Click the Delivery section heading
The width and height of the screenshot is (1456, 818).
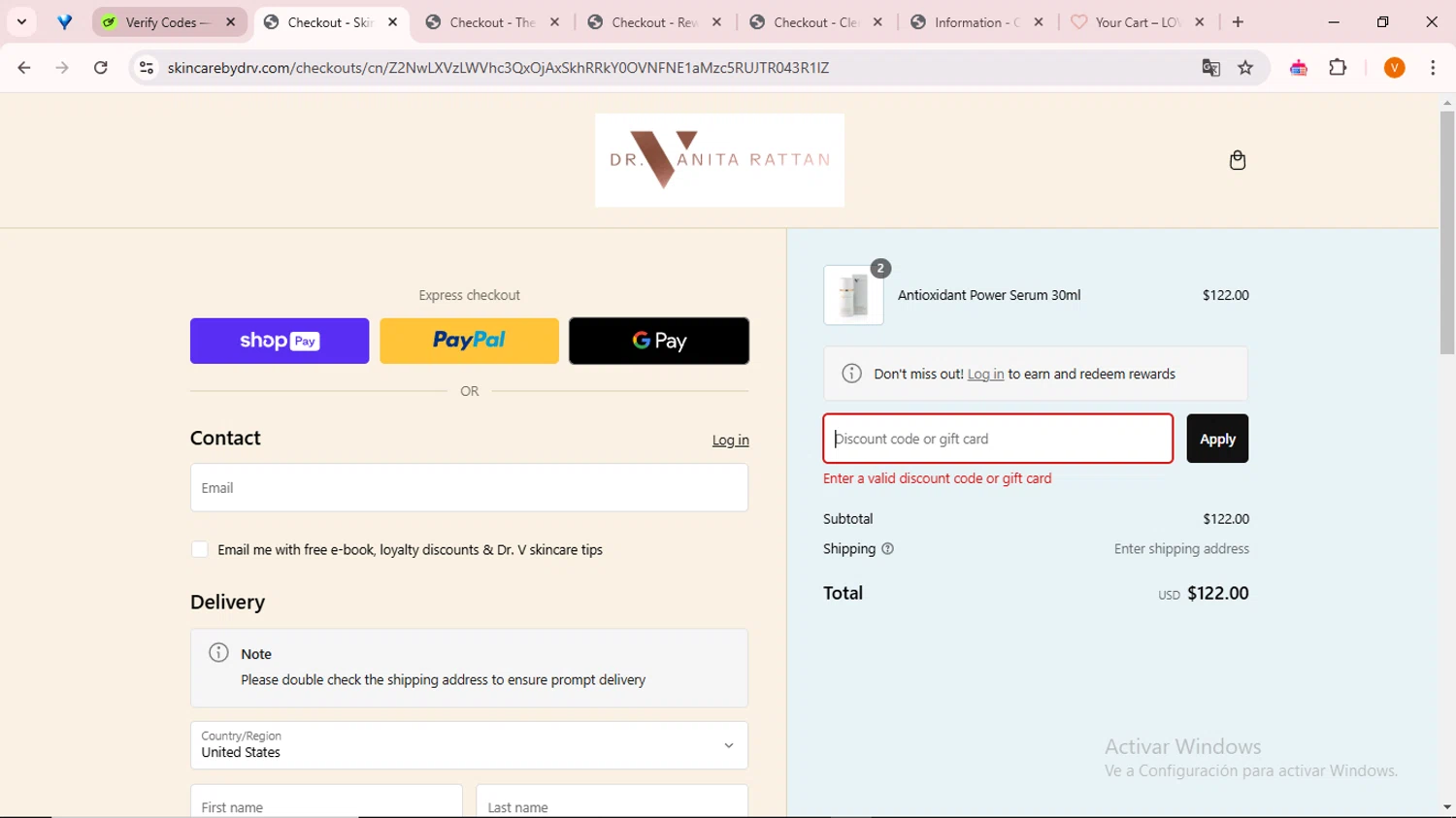227,602
